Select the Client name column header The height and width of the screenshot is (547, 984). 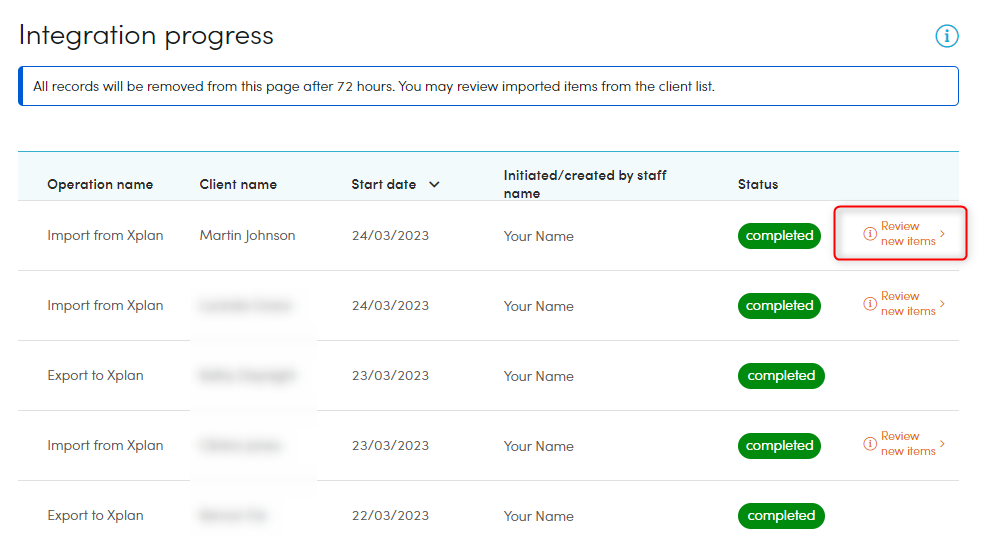(x=238, y=185)
